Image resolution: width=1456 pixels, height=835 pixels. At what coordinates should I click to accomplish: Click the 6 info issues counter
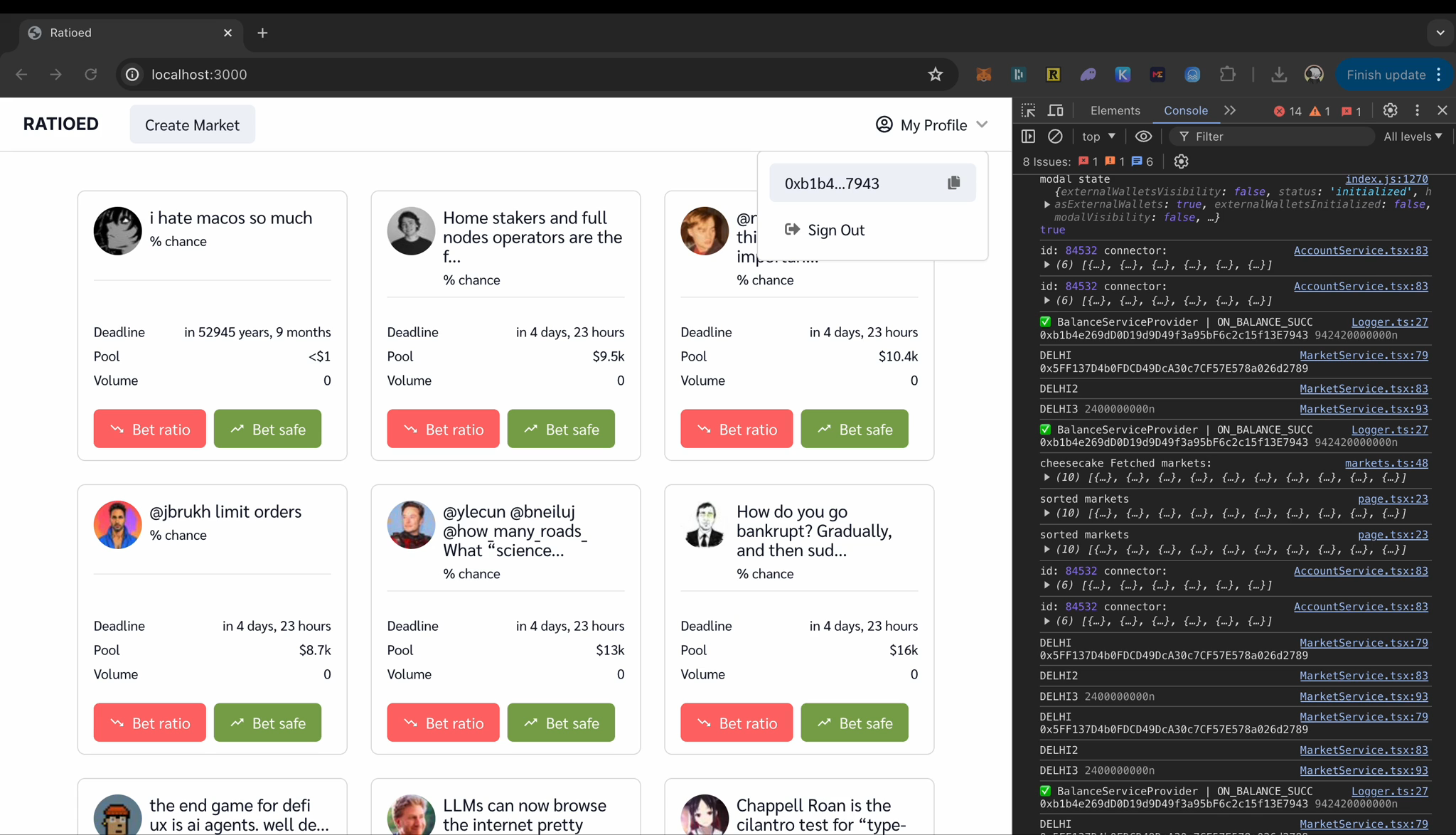[1142, 161]
